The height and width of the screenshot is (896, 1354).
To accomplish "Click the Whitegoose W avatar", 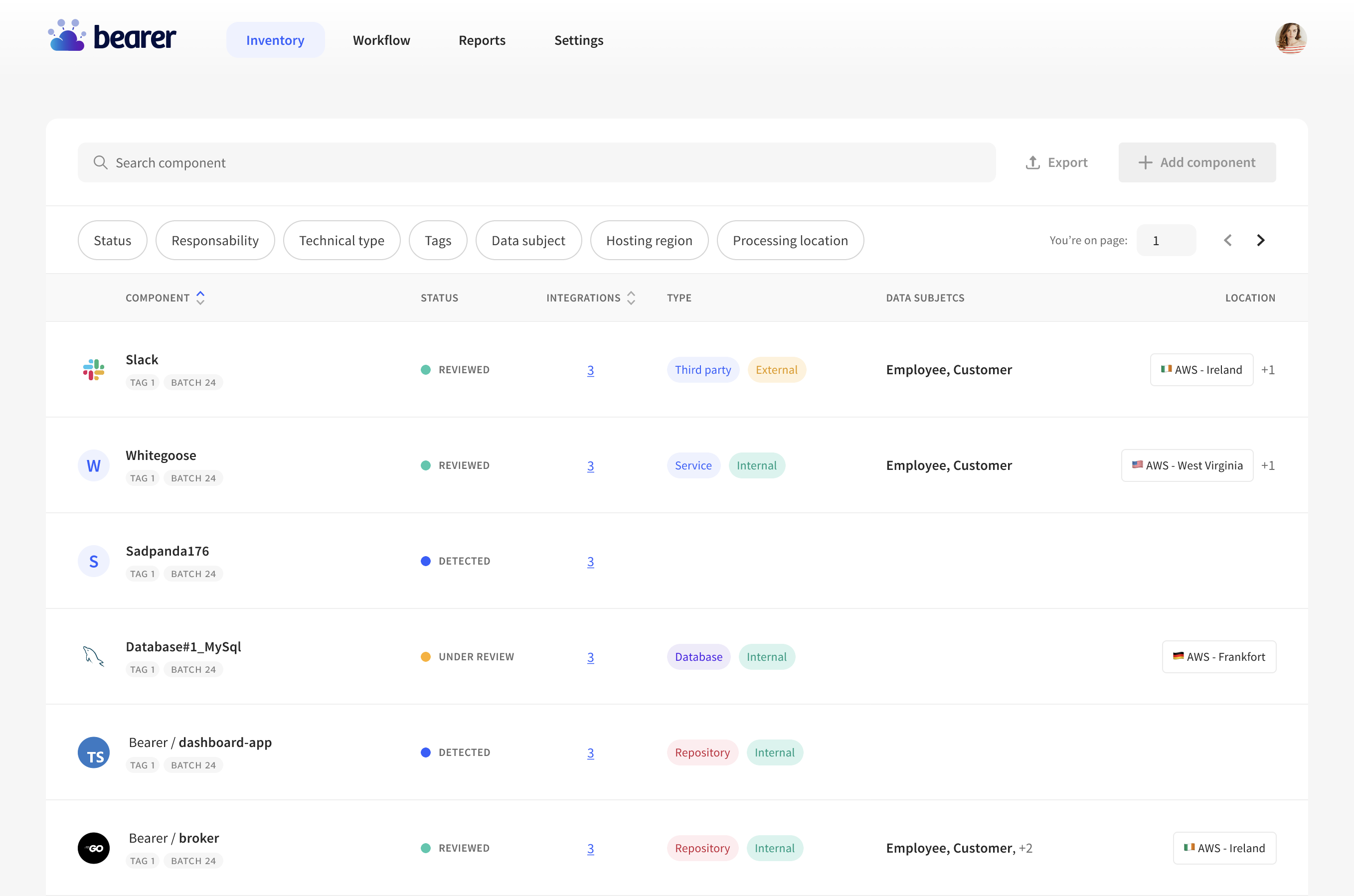I will [x=94, y=466].
